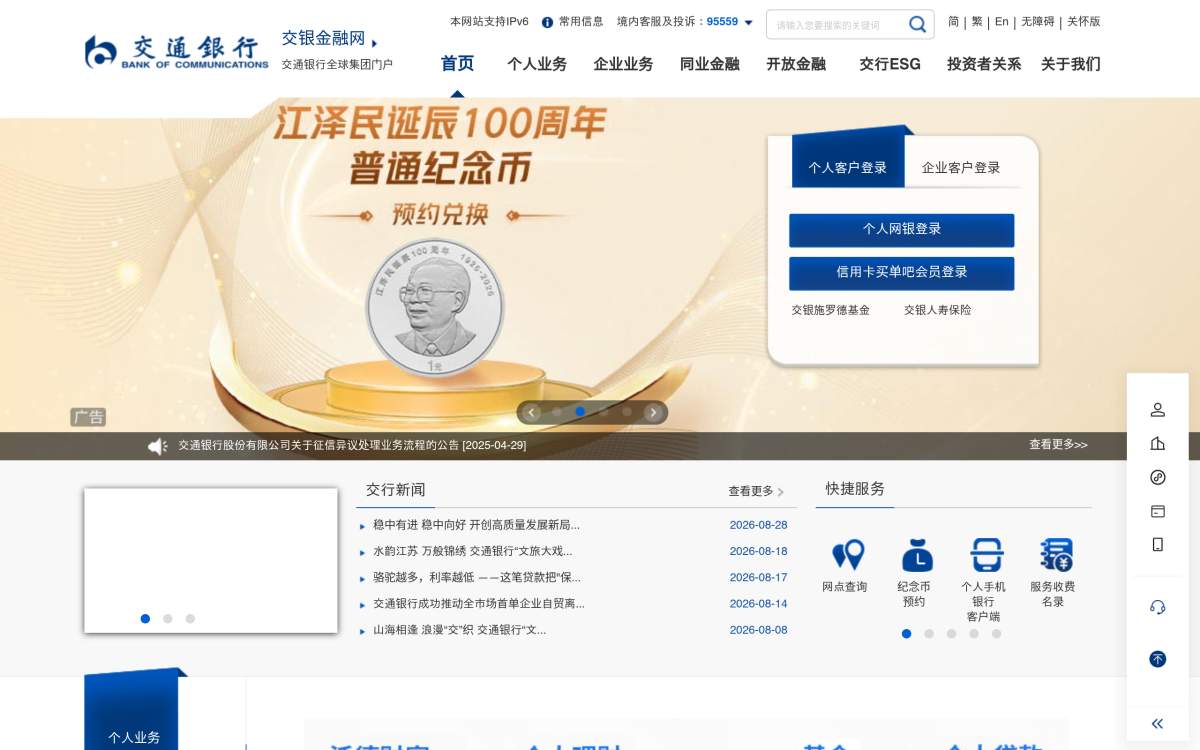Switch to 企业客户登录 tab
1200x750 pixels.
[x=961, y=167]
